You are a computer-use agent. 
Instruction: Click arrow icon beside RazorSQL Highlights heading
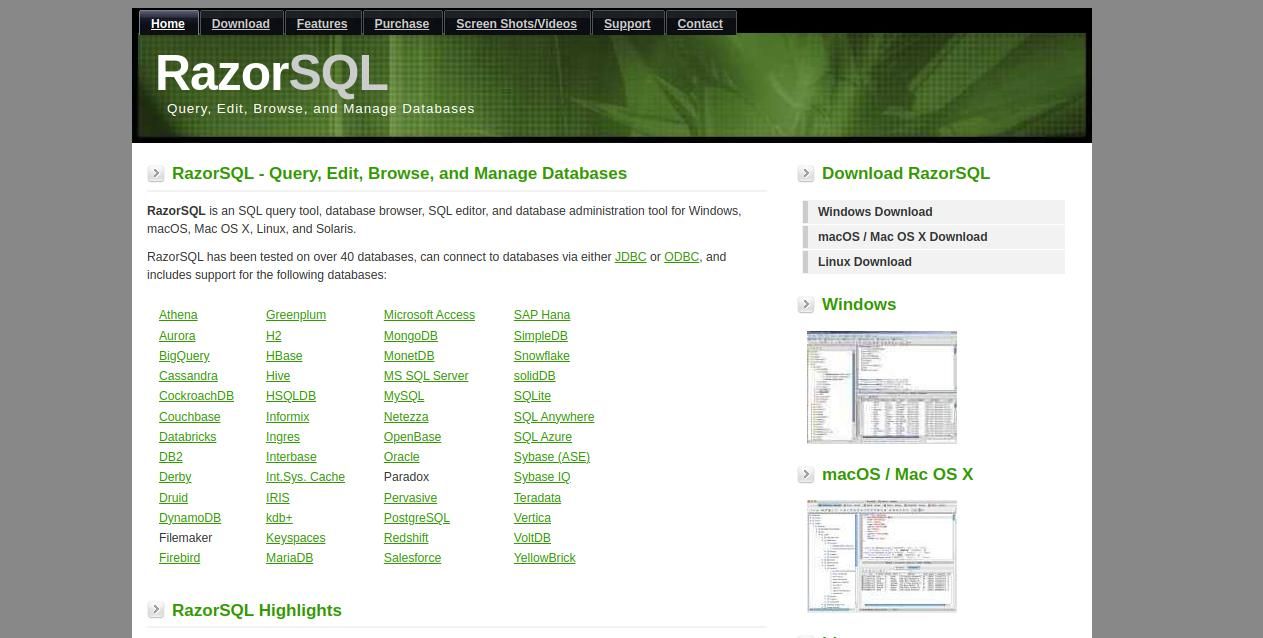156,610
